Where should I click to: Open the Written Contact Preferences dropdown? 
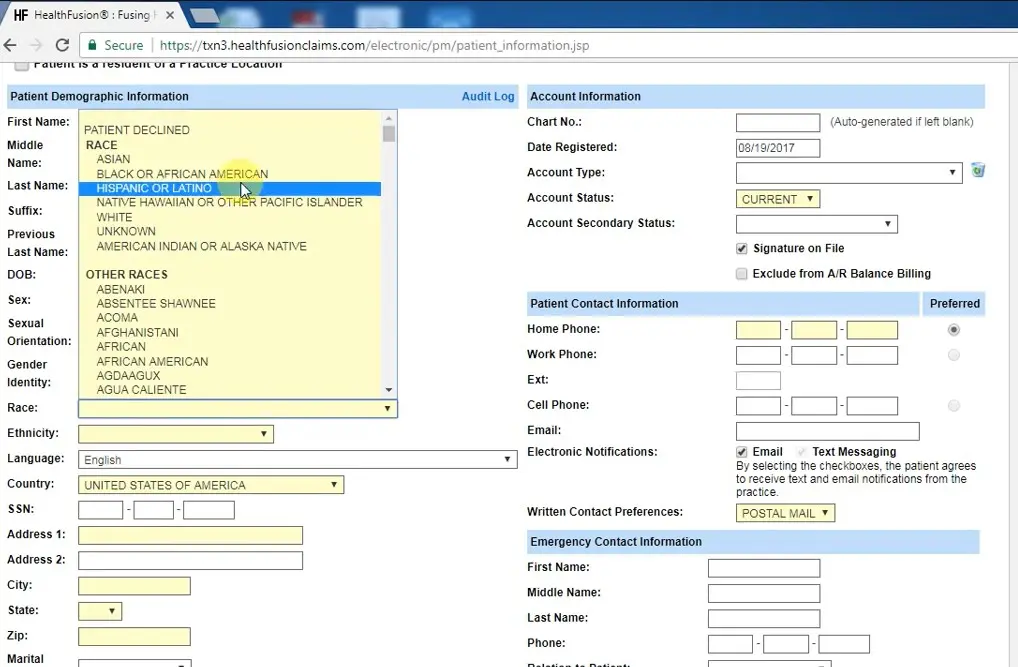[x=785, y=513]
